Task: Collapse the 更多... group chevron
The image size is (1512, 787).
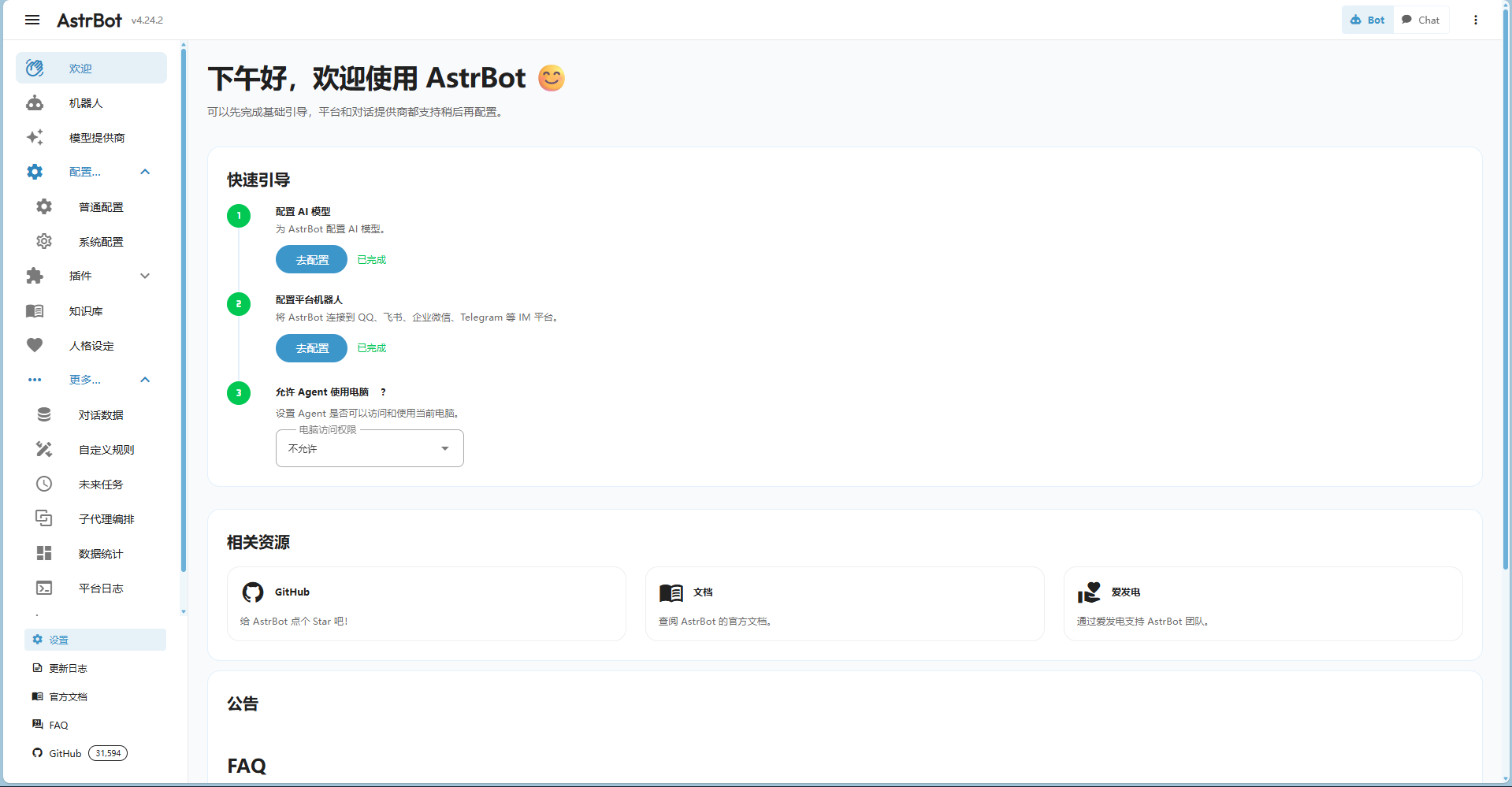Action: point(145,380)
